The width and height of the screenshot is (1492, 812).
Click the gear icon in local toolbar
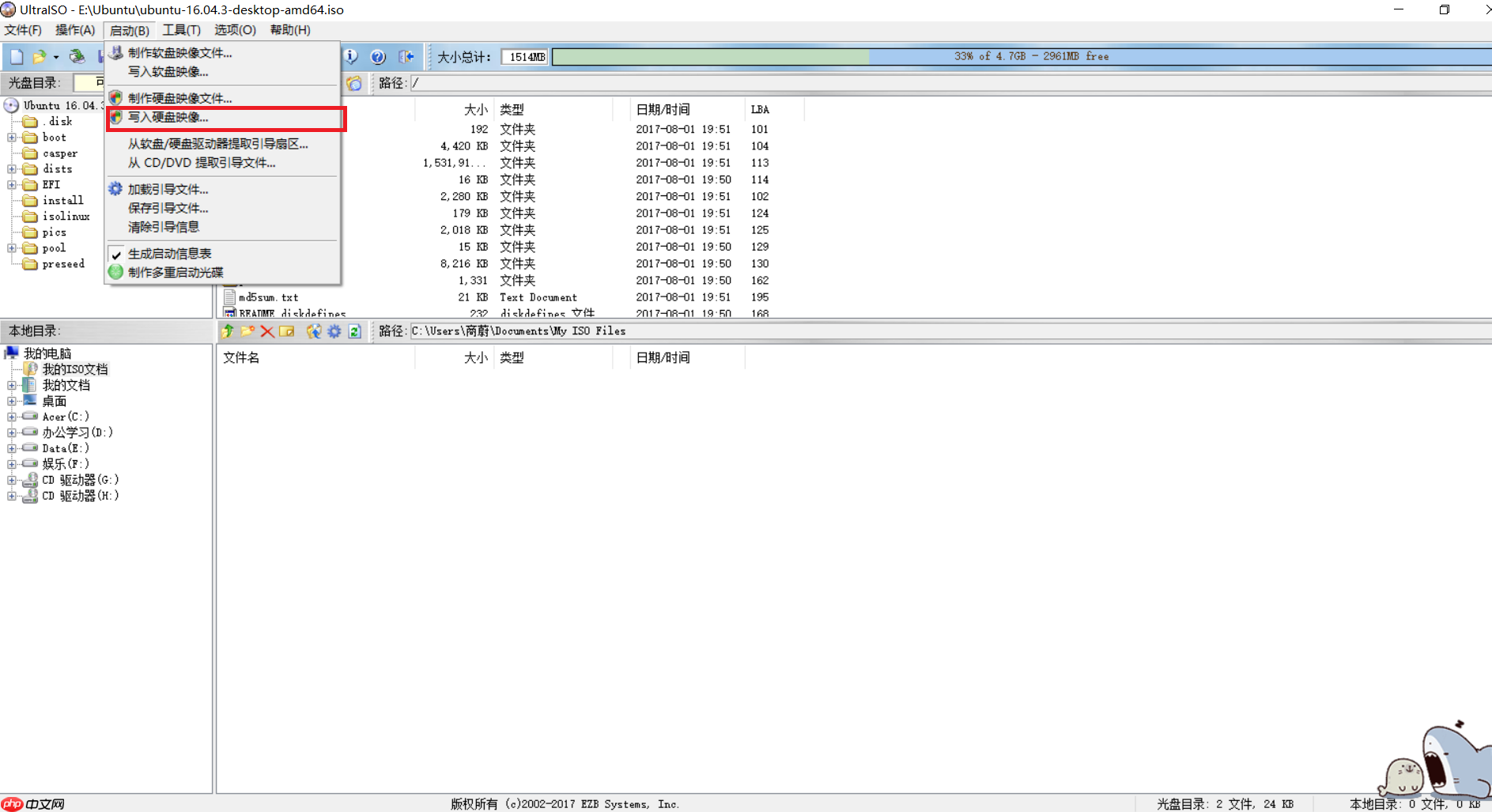click(334, 331)
